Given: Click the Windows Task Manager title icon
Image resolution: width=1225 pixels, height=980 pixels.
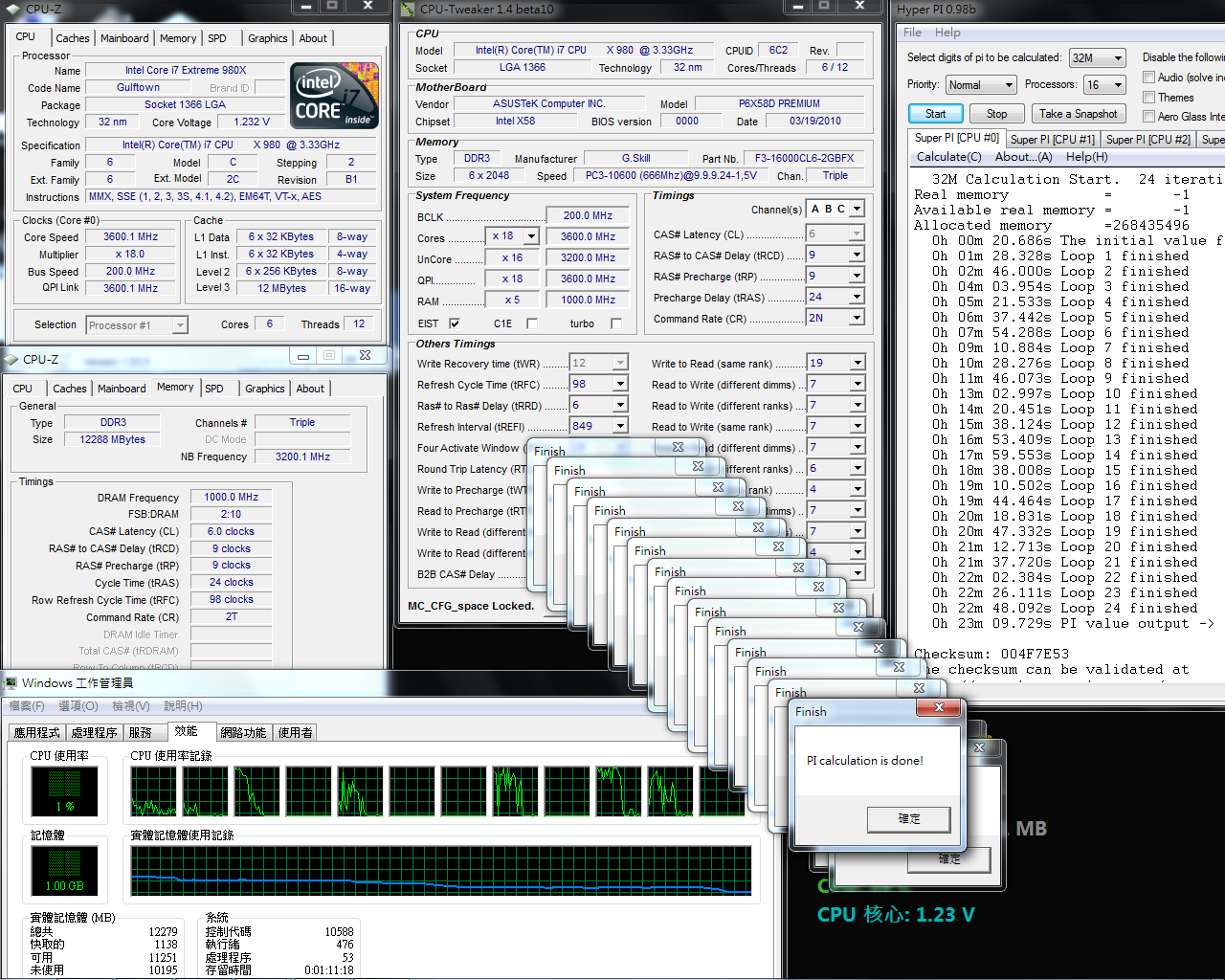Looking at the screenshot, I should click(x=11, y=682).
